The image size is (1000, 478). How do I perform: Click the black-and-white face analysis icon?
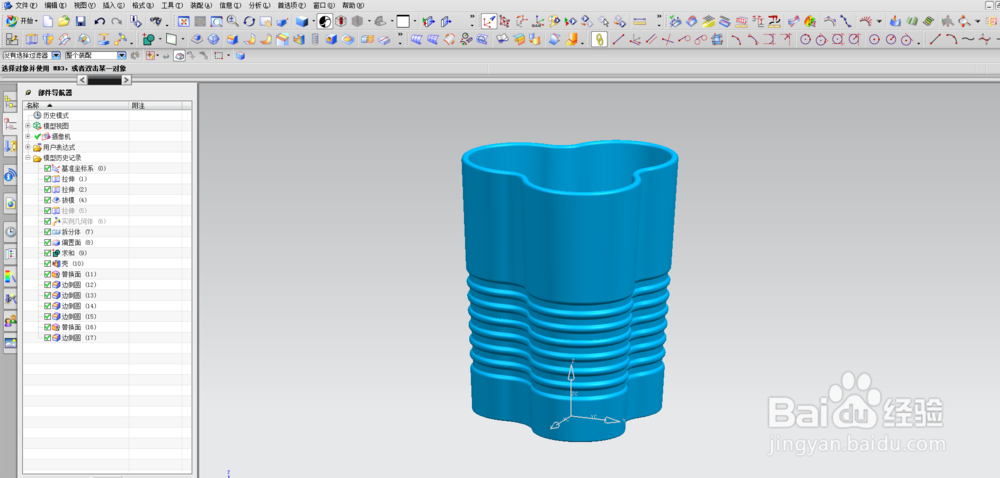(325, 21)
